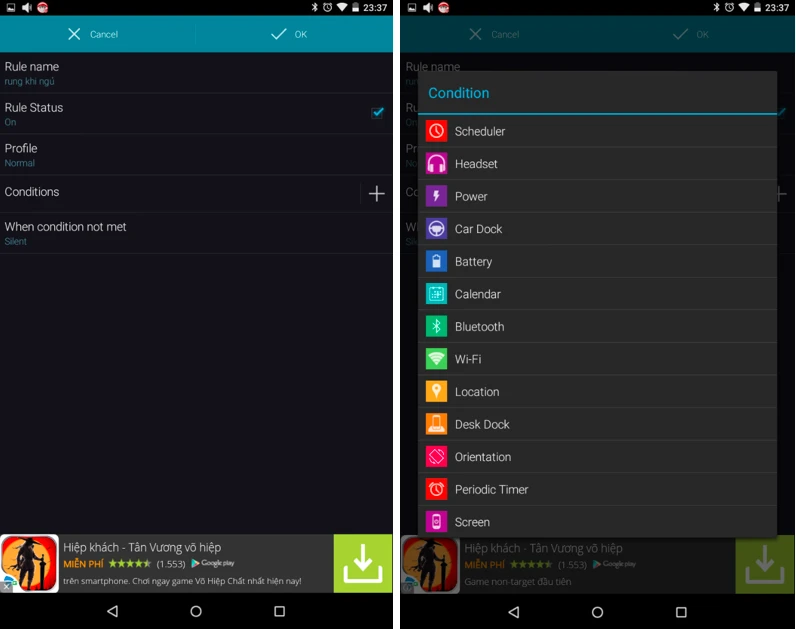Tap left status bar alarm clock icon
This screenshot has width=796, height=629.
click(x=328, y=7)
